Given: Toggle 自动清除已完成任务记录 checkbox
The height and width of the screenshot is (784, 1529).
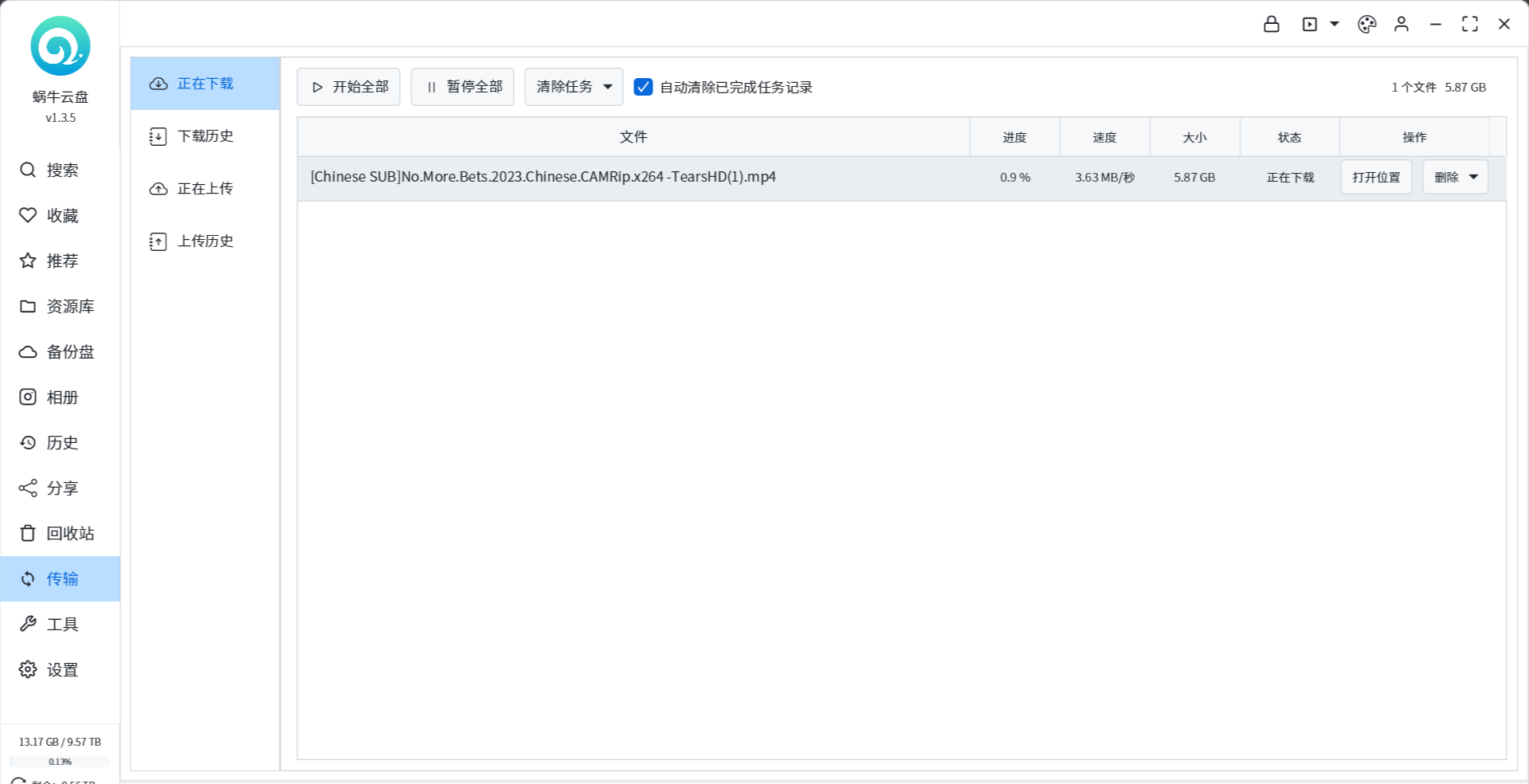Looking at the screenshot, I should pyautogui.click(x=643, y=87).
